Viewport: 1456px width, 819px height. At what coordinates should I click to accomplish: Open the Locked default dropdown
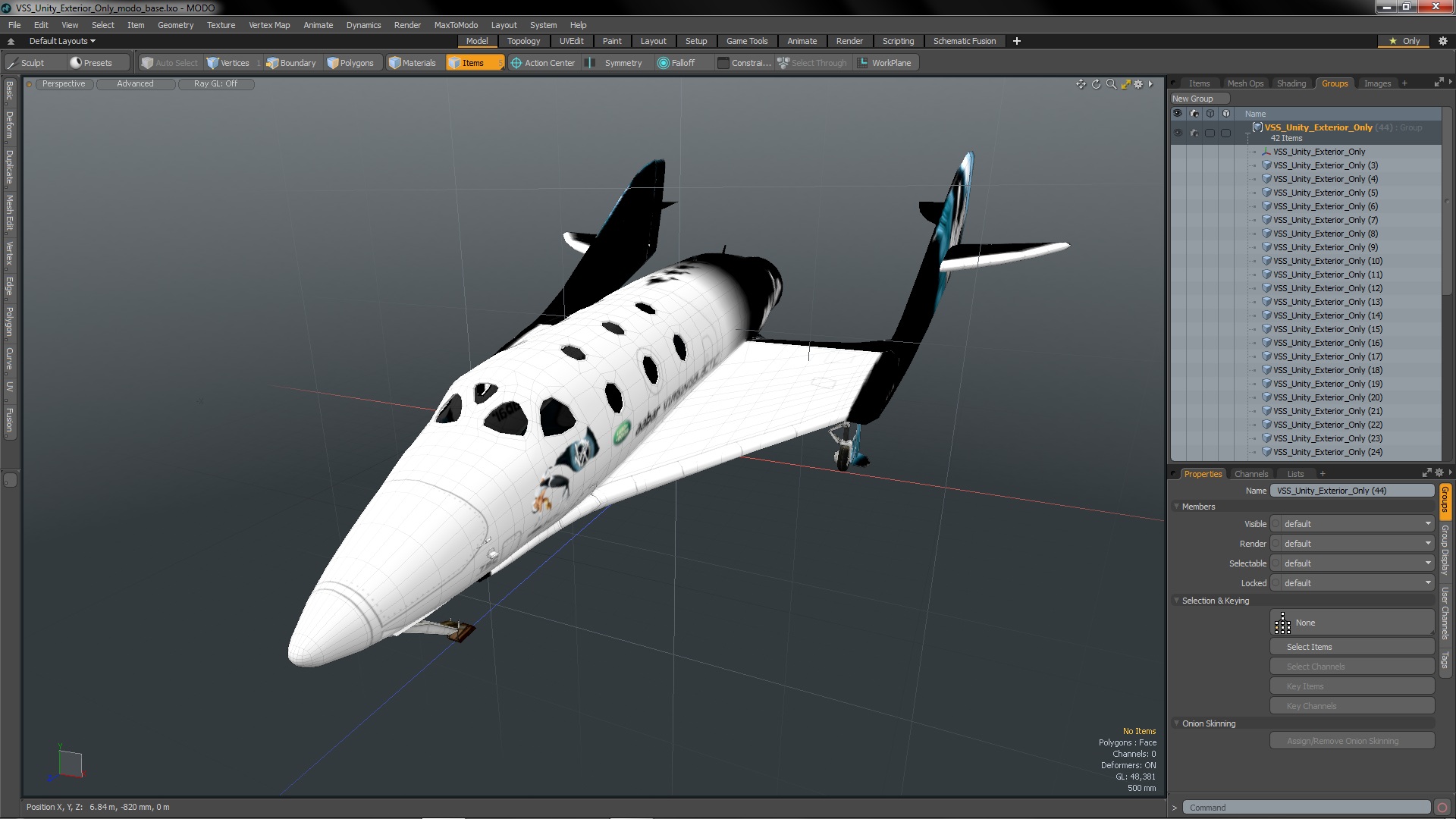[1352, 583]
